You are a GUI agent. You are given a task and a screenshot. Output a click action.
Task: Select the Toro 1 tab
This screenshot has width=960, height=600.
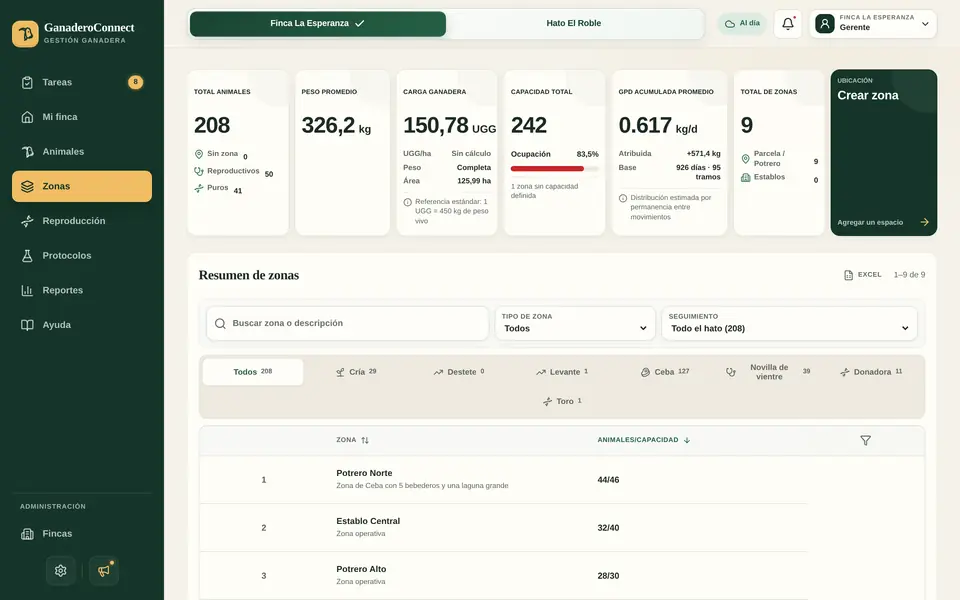tap(562, 402)
